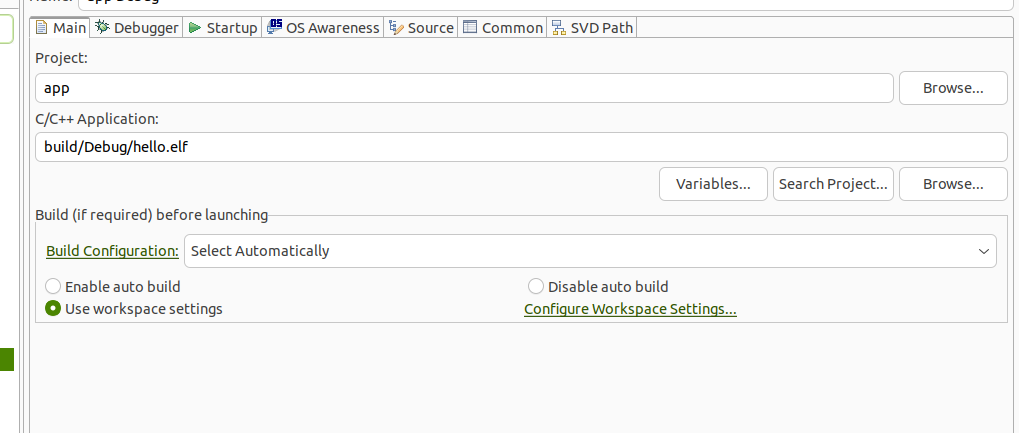Screen dimensions: 1019x433
Task: Click the Source tab icon
Action: (396, 28)
